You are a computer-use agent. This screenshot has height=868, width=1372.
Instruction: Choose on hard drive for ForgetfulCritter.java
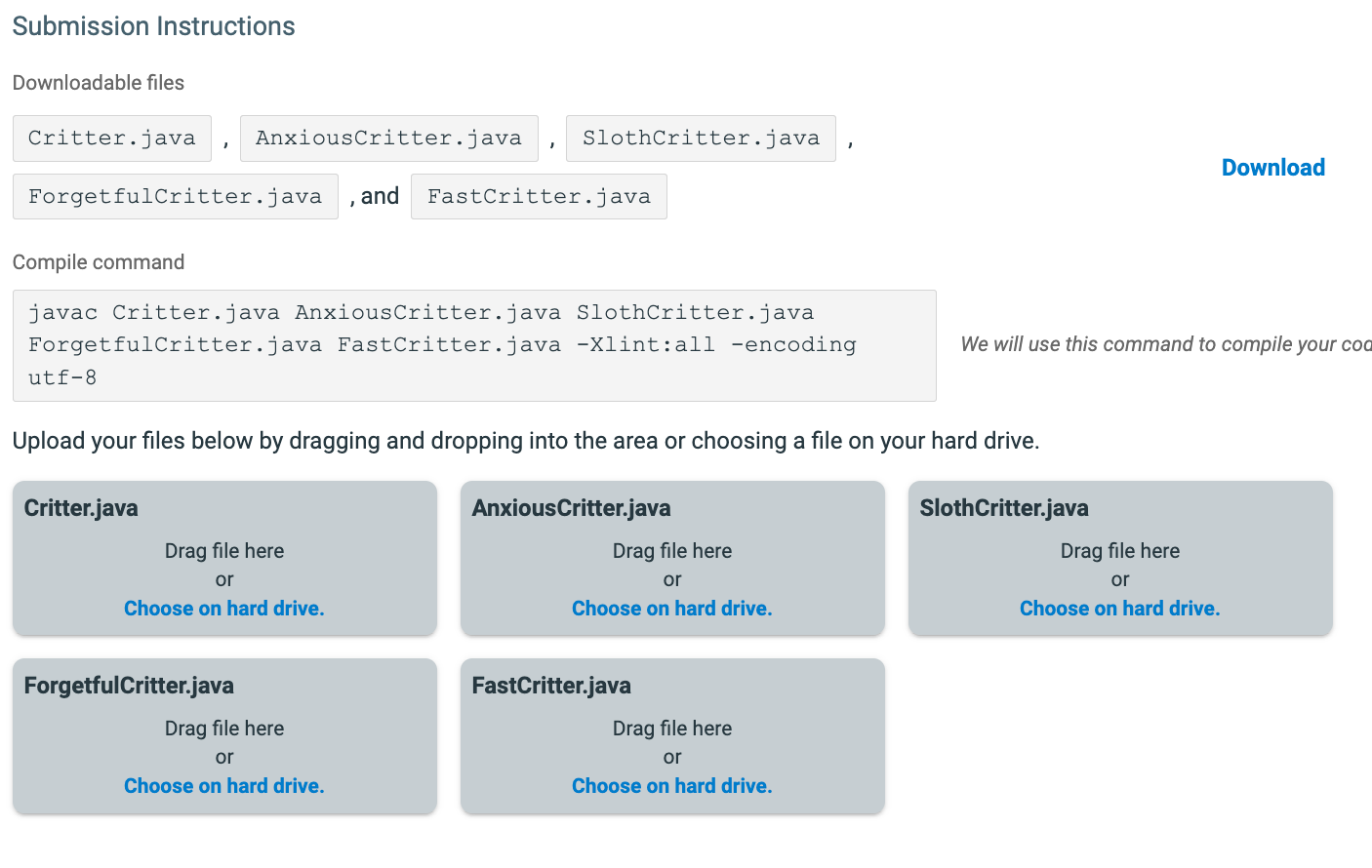point(223,786)
